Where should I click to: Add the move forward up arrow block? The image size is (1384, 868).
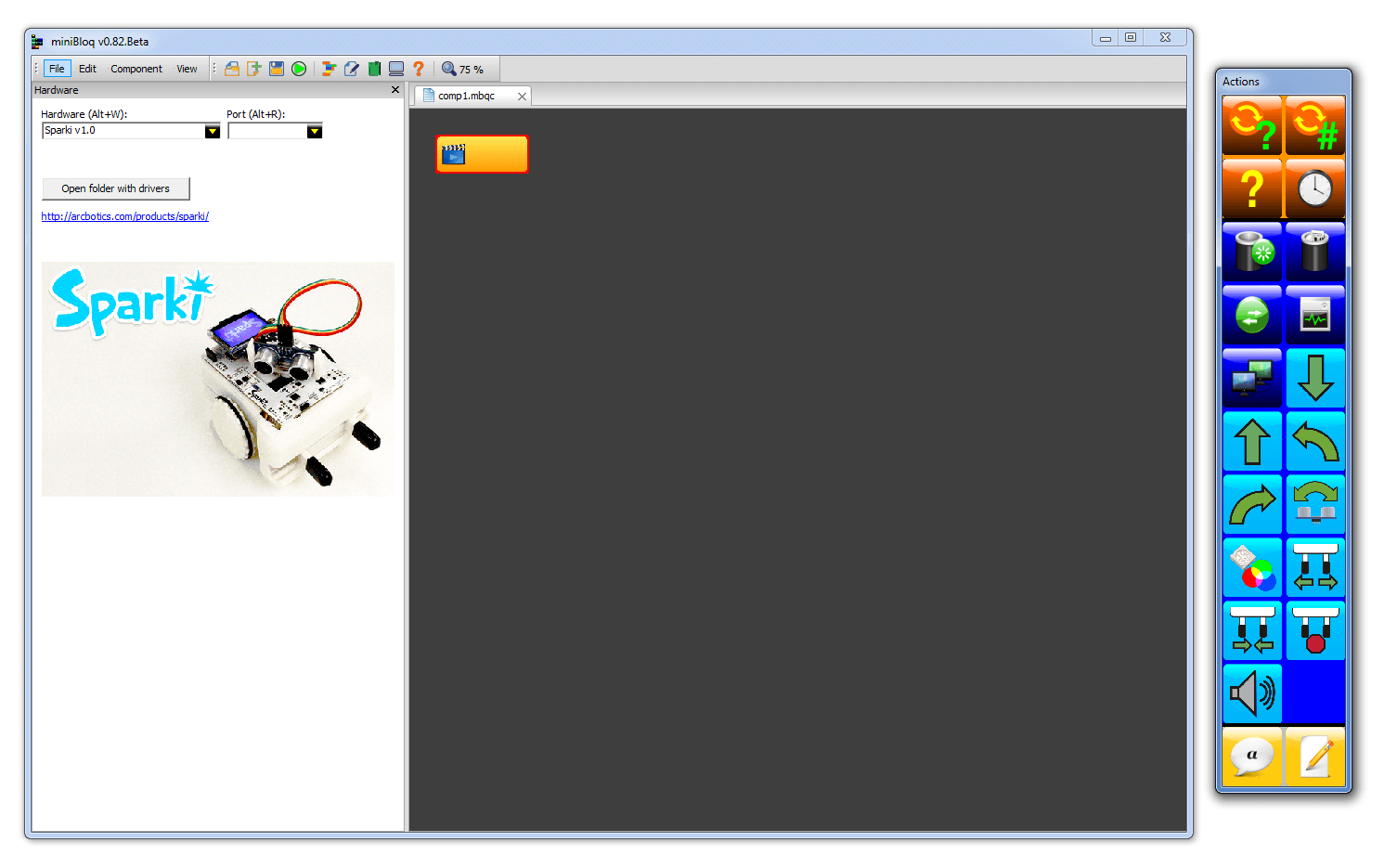tap(1252, 441)
